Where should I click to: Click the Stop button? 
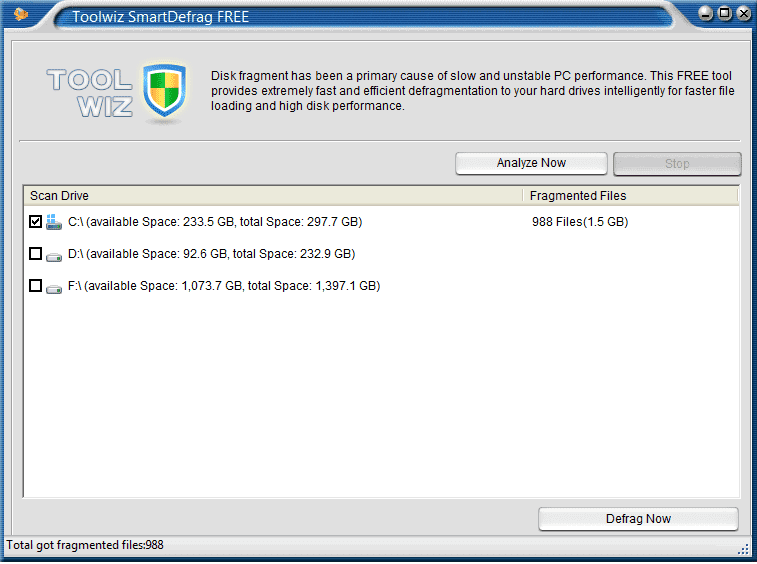coord(677,164)
